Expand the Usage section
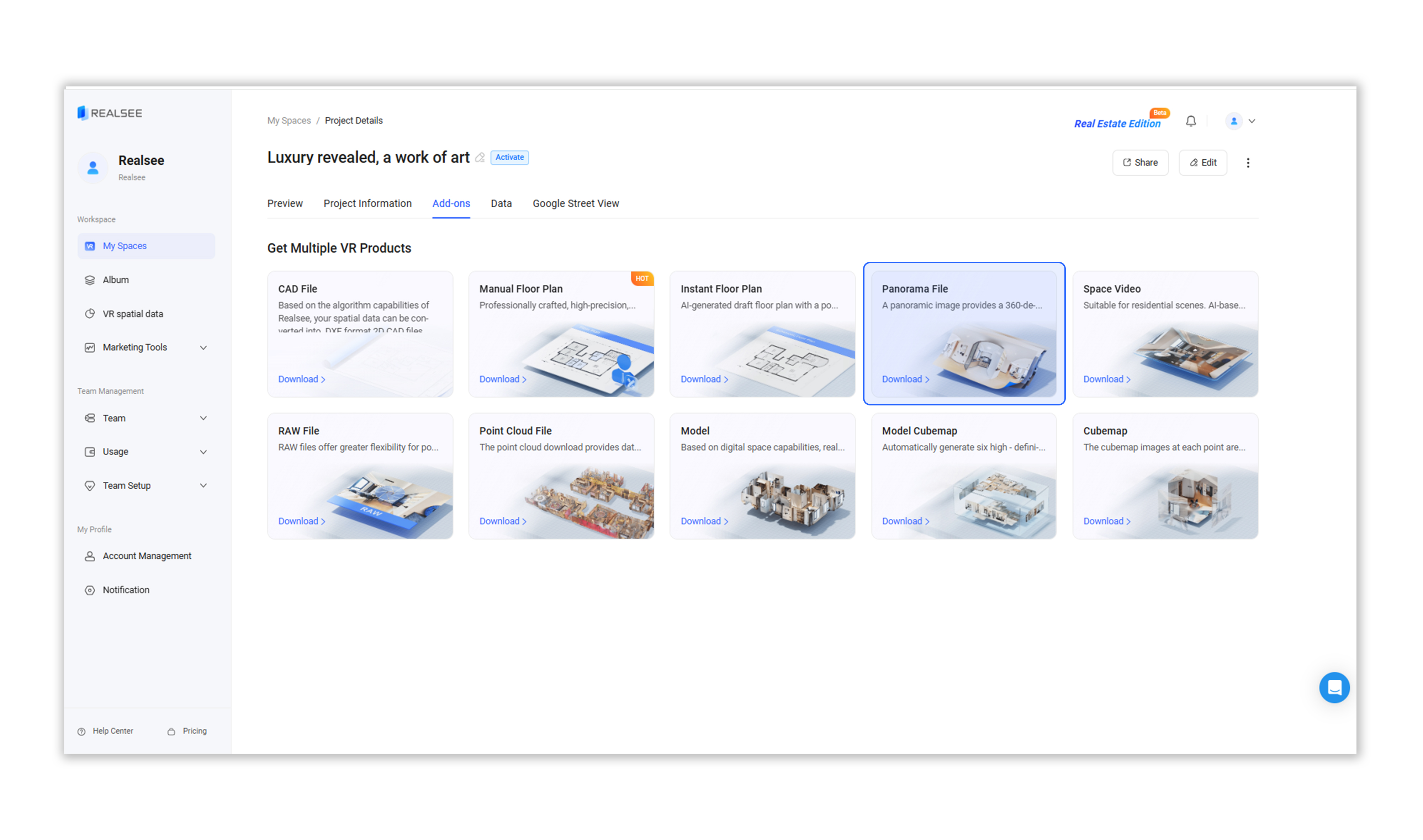The width and height of the screenshot is (1423, 840). click(x=203, y=452)
